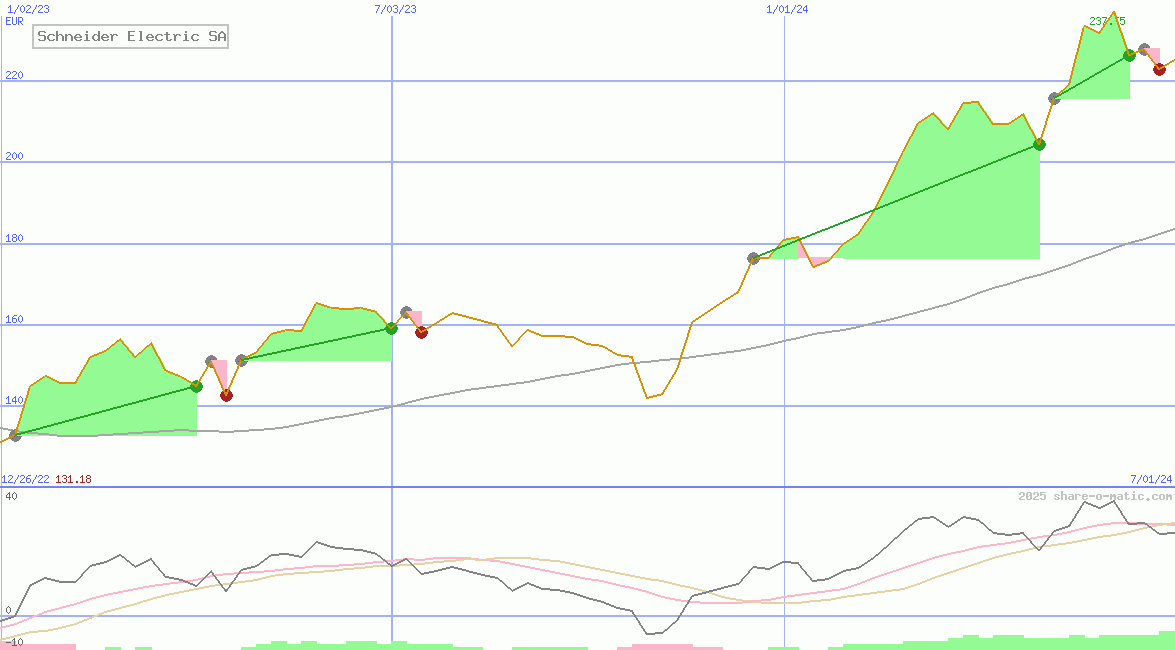Click the last red marker near 222 EUR

point(1159,69)
